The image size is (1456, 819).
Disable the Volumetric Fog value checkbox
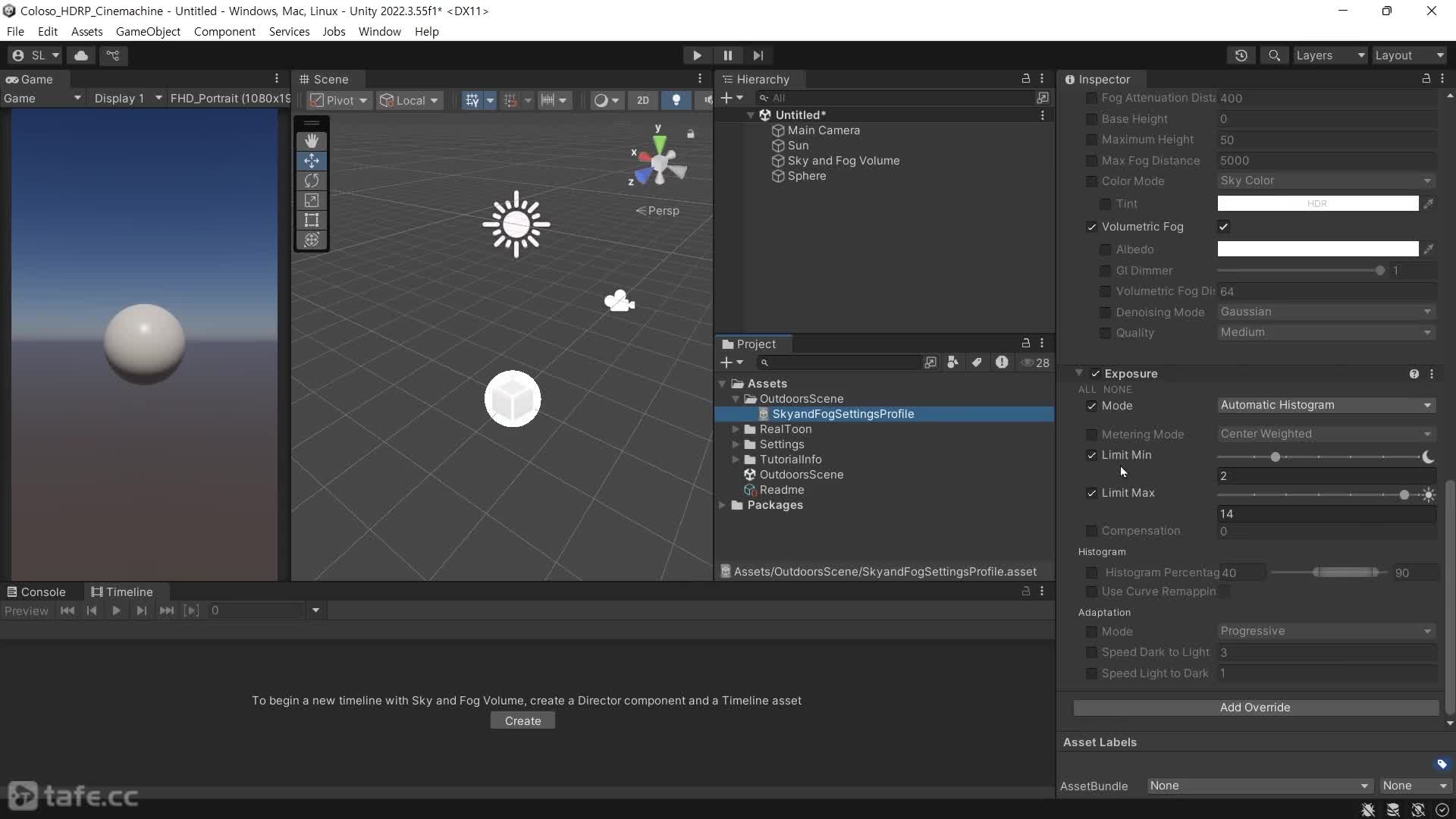coord(1223,227)
